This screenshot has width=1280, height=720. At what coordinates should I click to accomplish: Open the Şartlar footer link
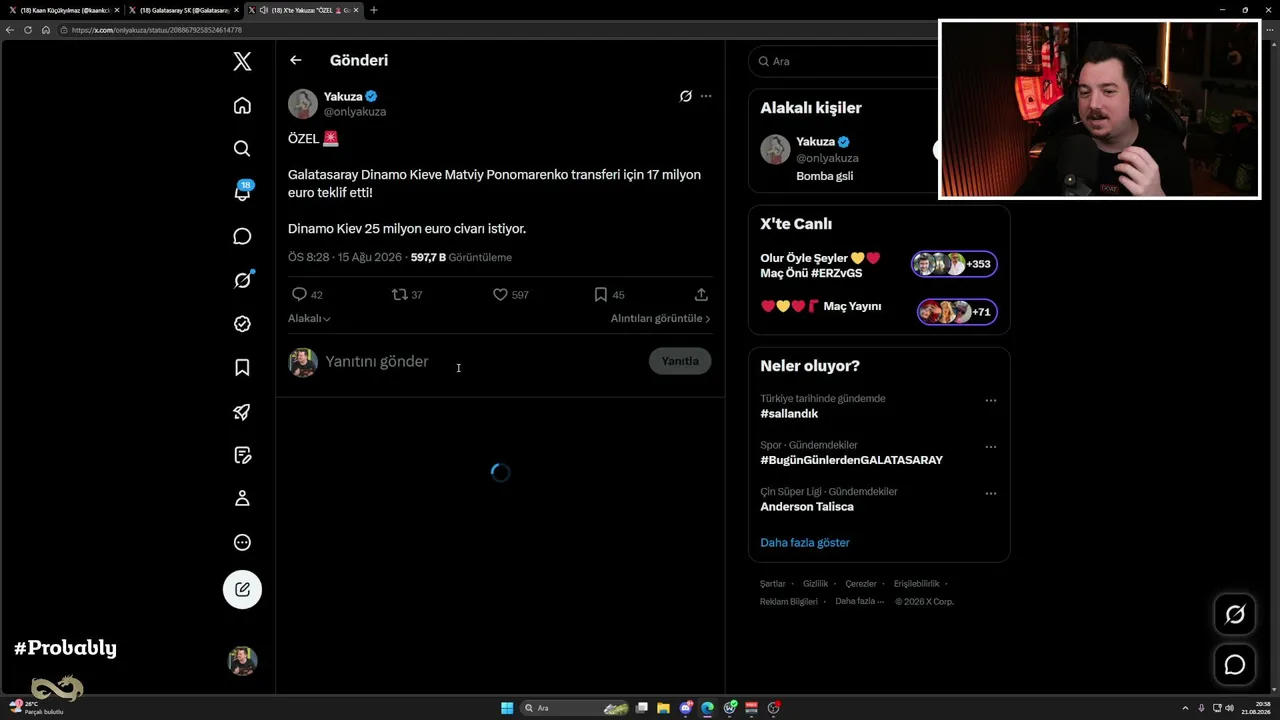click(773, 584)
